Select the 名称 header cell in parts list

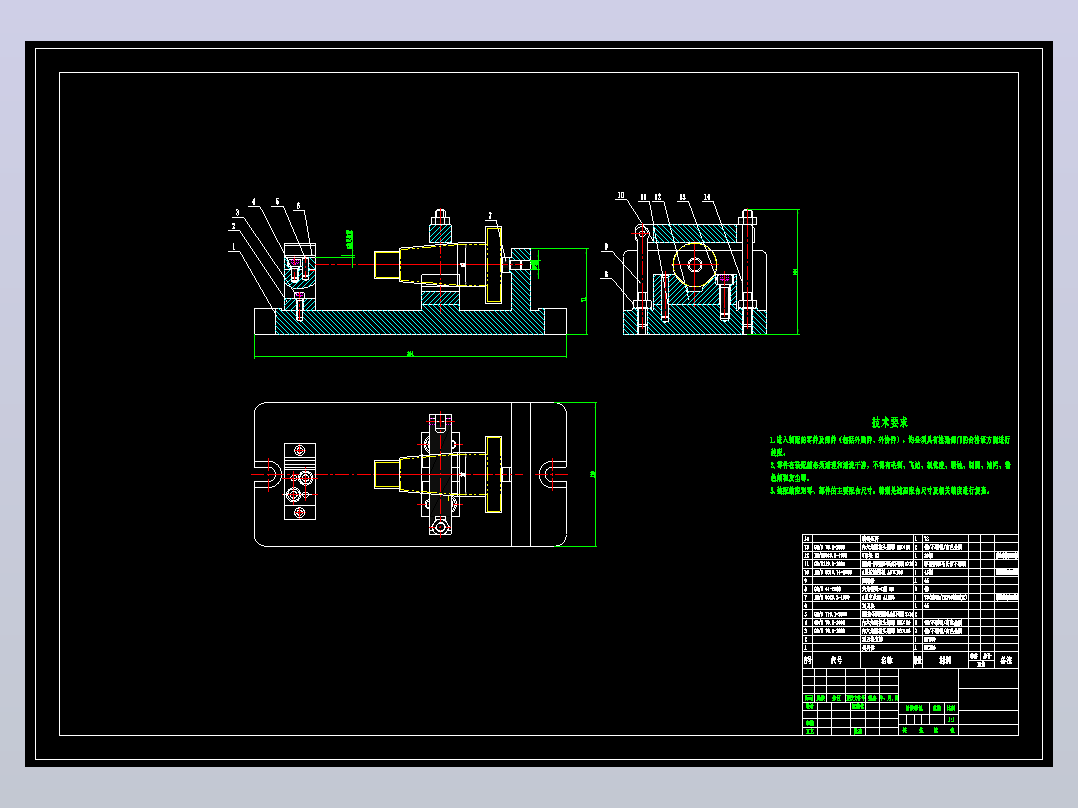[x=887, y=660]
